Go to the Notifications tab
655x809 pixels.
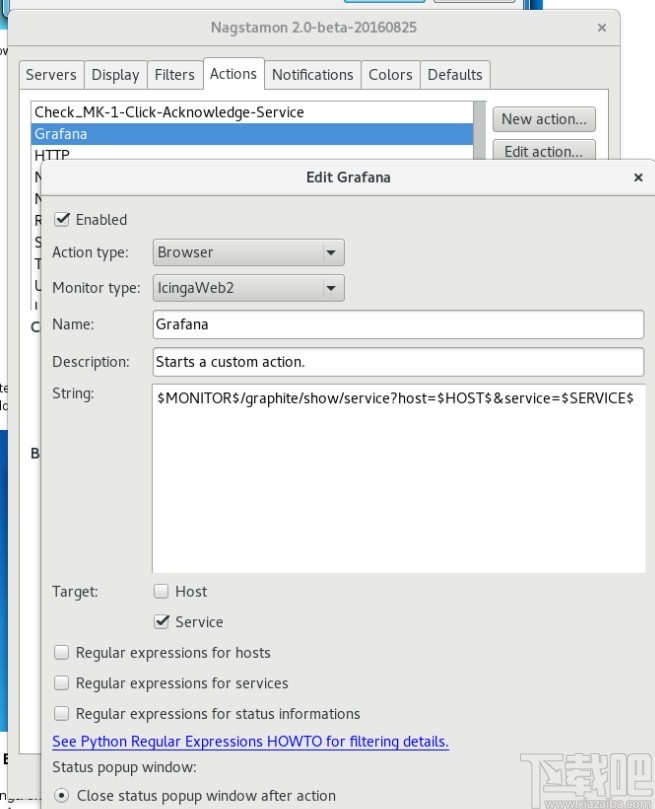pyautogui.click(x=313, y=75)
